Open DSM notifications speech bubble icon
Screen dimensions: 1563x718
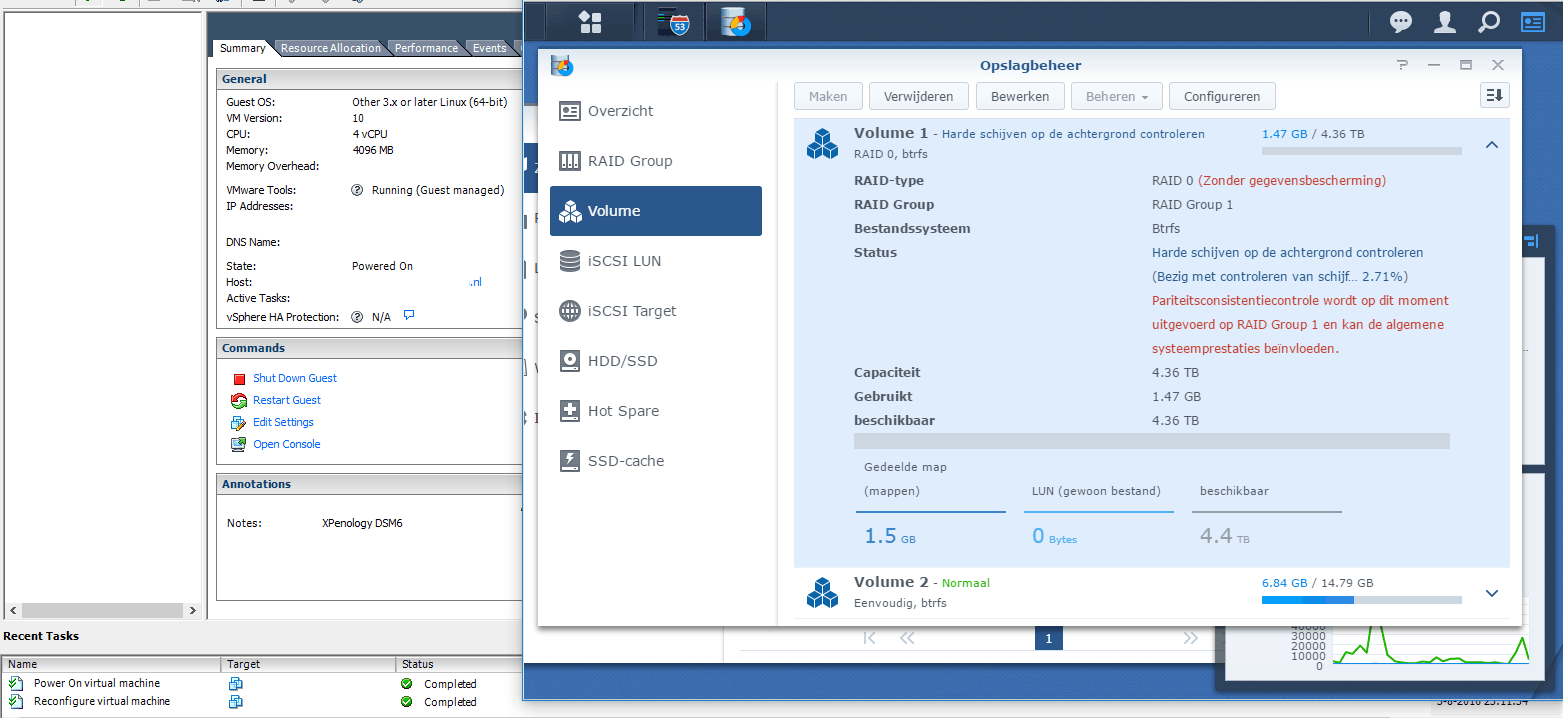coord(1401,21)
